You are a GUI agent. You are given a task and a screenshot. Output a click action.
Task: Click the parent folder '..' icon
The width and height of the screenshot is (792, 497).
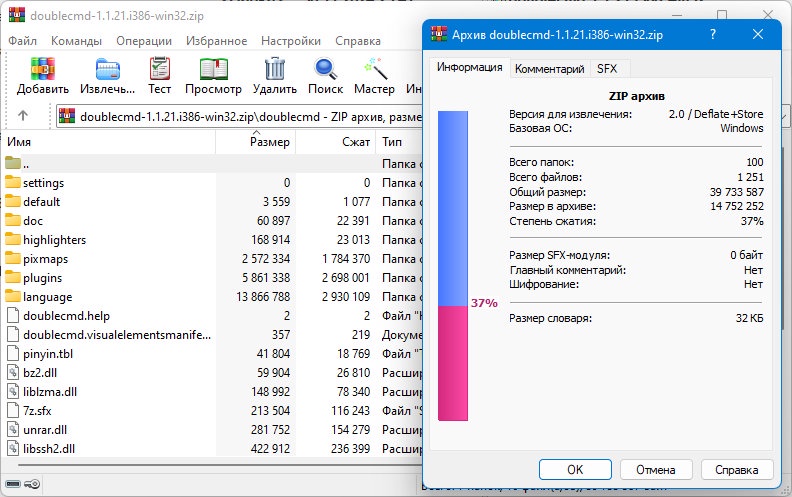coord(13,163)
